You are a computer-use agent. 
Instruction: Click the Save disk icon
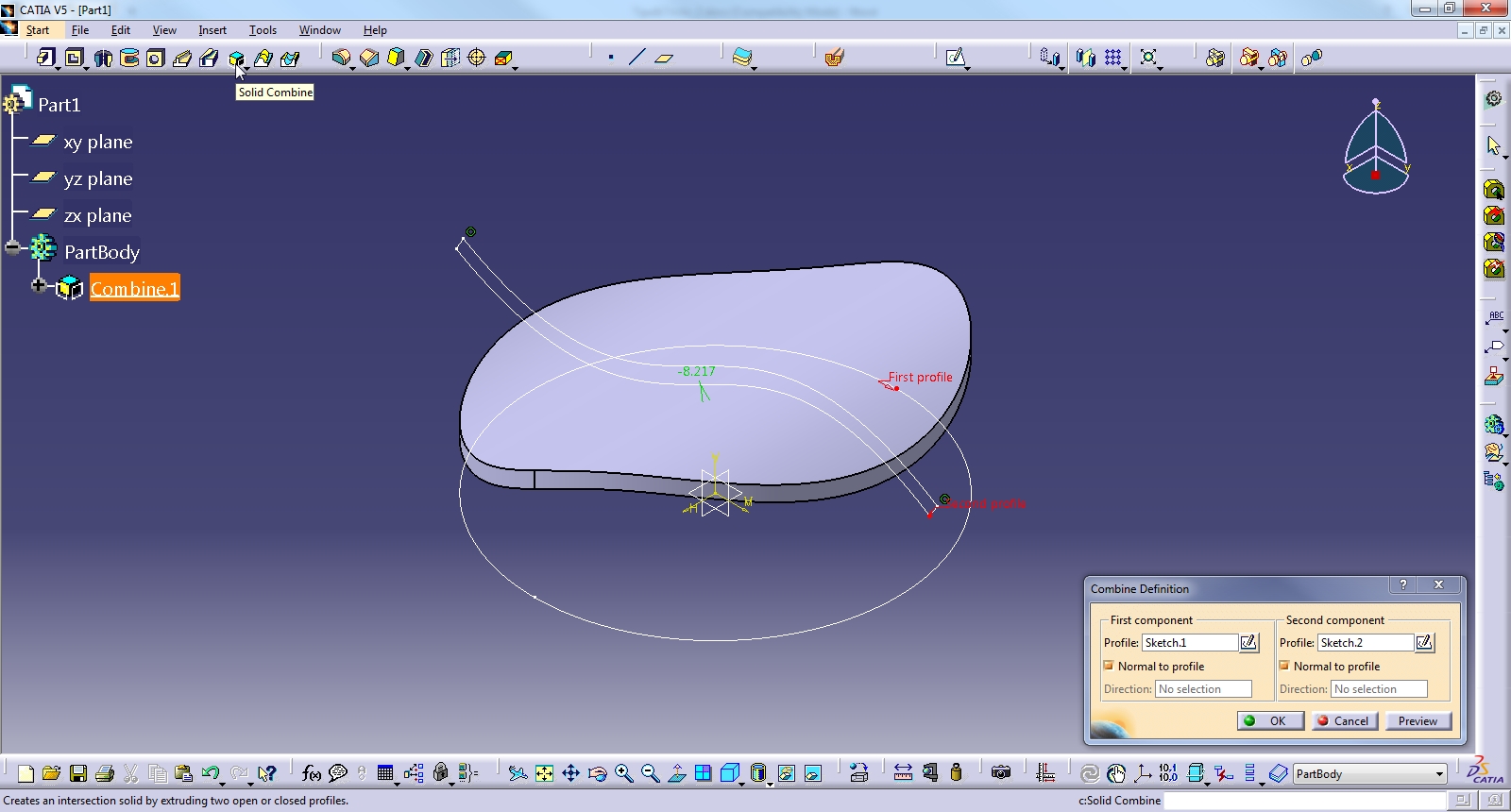point(78,773)
